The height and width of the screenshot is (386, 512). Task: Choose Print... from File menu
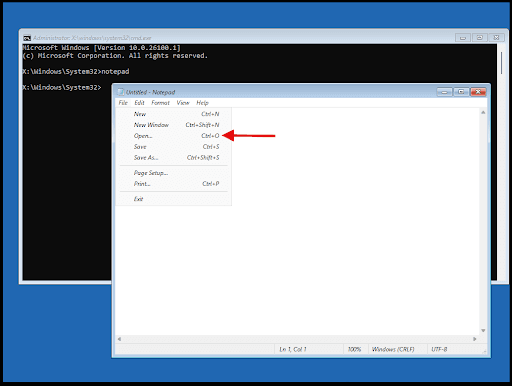click(x=173, y=184)
